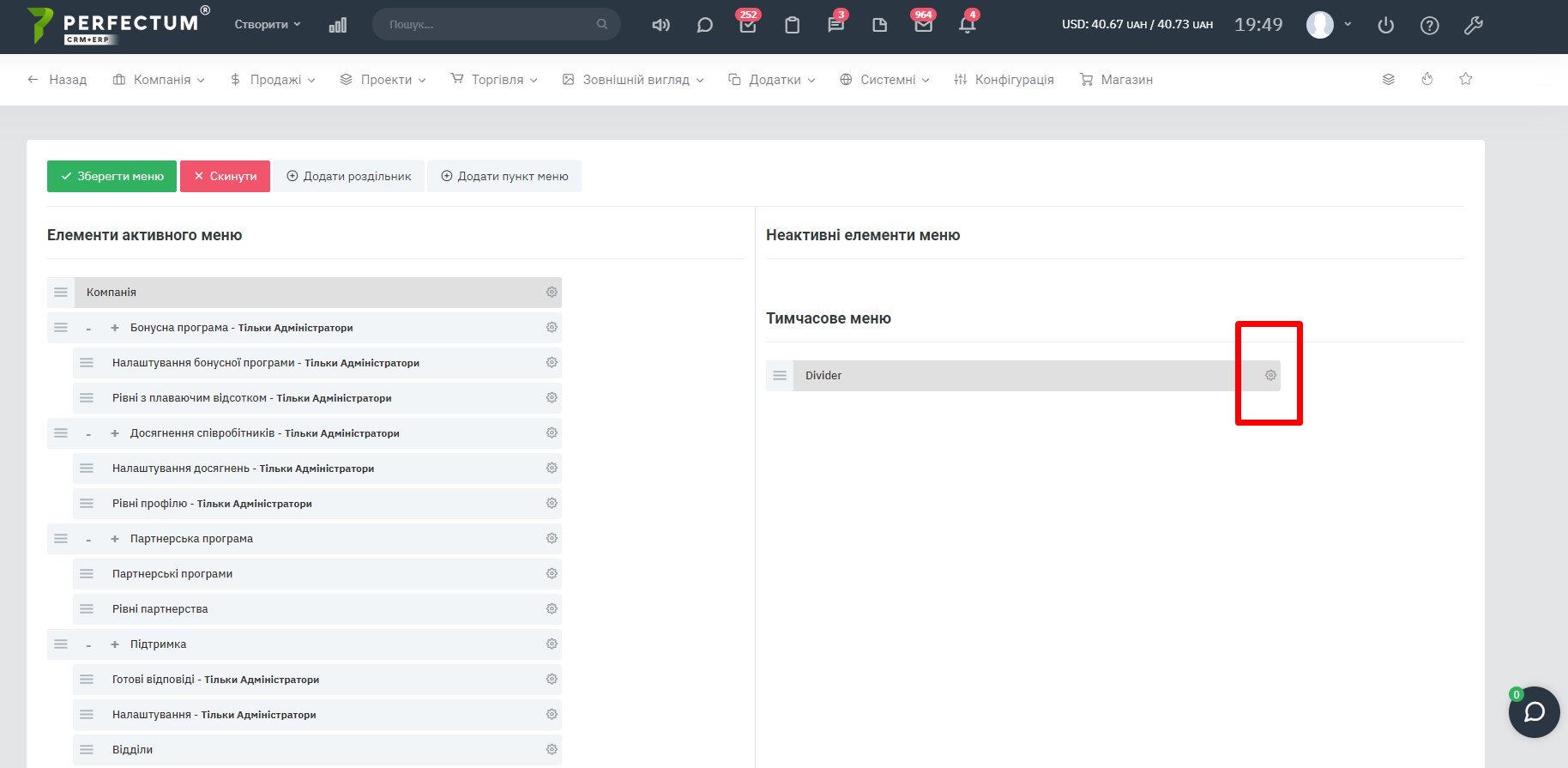
Task: Open the Продажі menu
Action: [x=273, y=80]
